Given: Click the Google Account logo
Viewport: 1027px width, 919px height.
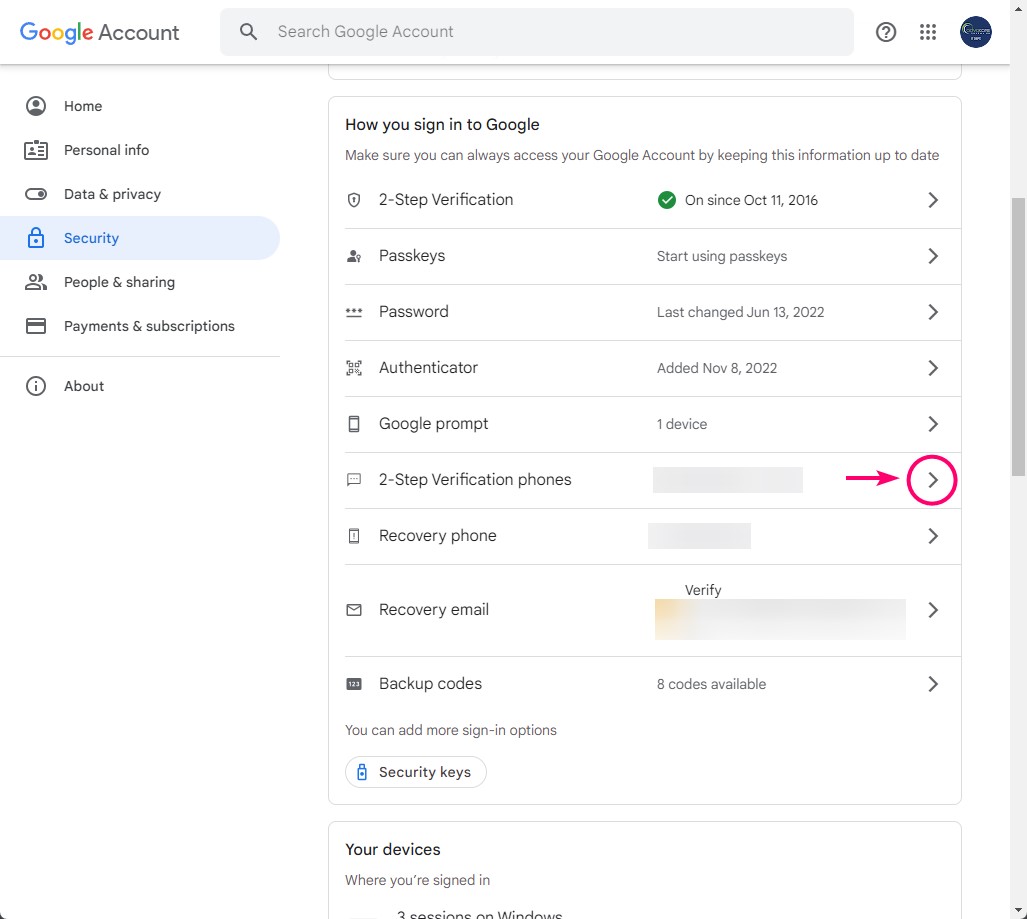Looking at the screenshot, I should click(x=99, y=32).
